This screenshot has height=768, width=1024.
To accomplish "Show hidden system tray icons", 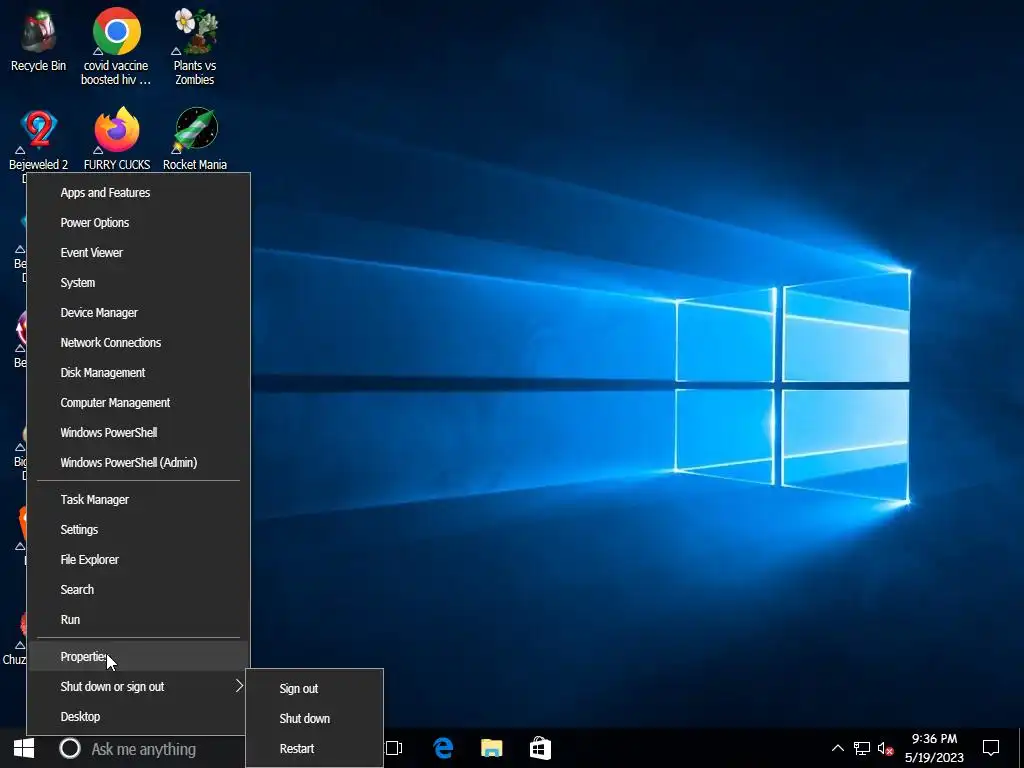I will [x=837, y=748].
